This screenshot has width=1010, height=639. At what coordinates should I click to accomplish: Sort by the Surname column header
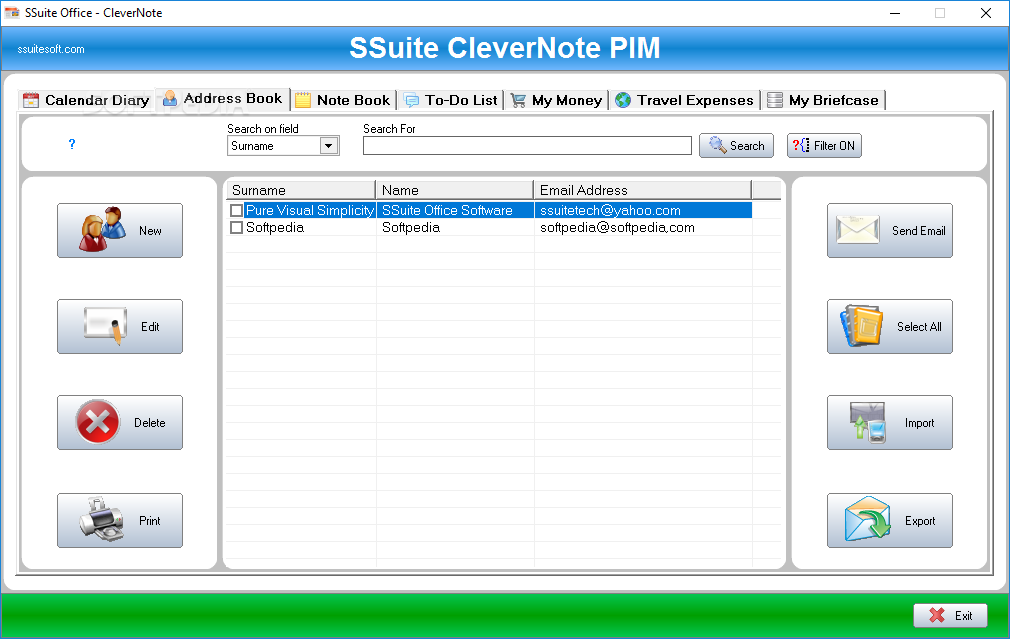300,190
